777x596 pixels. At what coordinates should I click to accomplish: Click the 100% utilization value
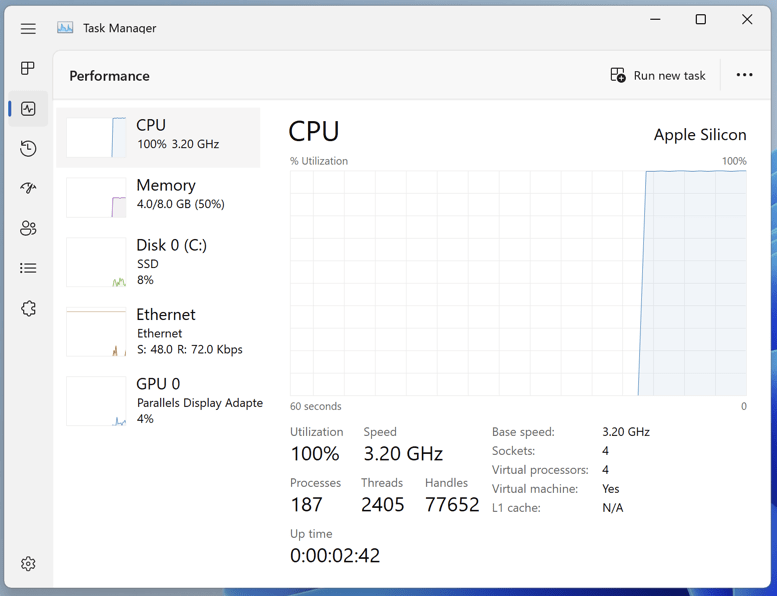coord(315,454)
